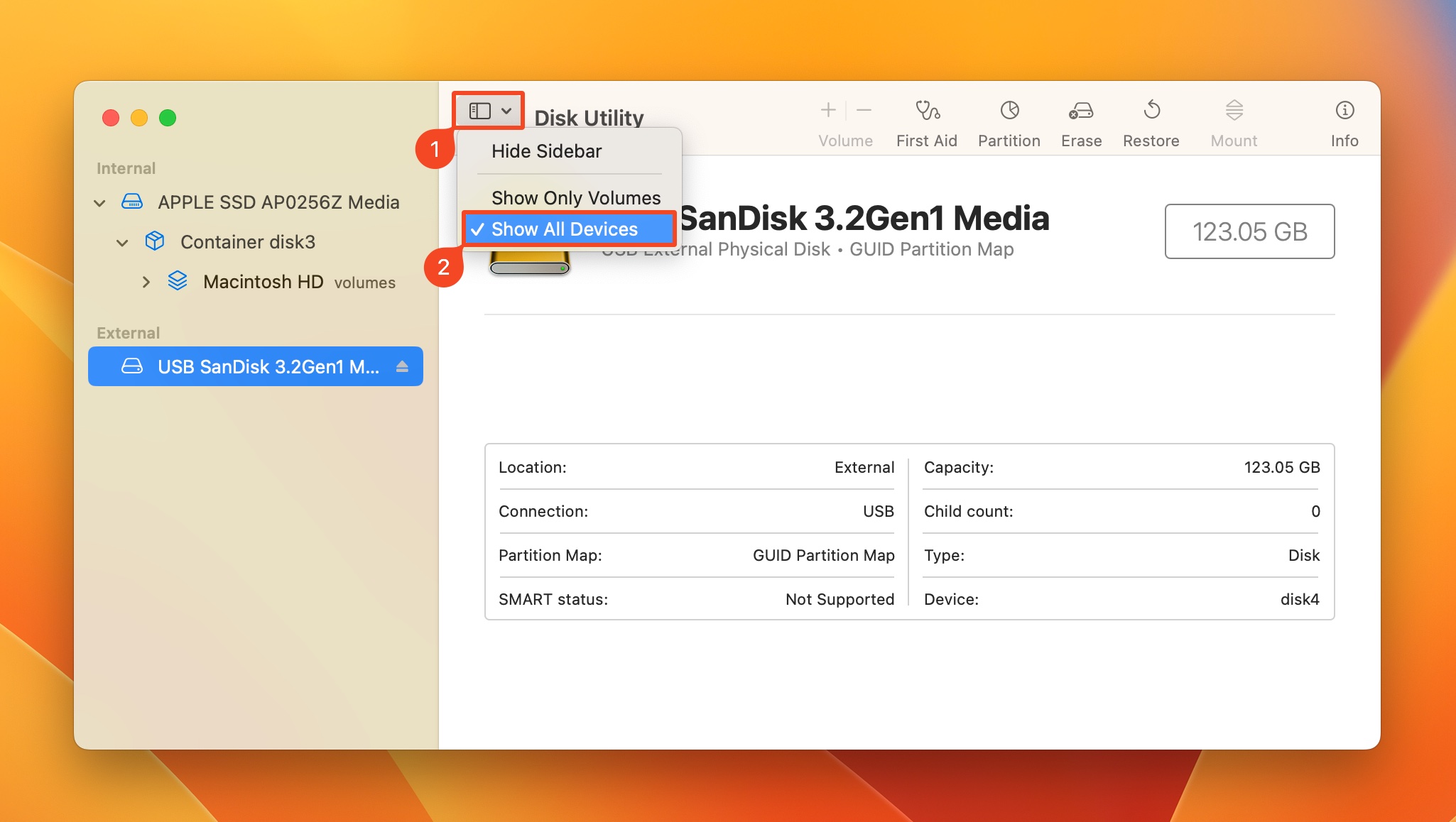Image resolution: width=1456 pixels, height=822 pixels.
Task: Select USB SanDisk 3.2Gen1 Media drive
Action: [256, 366]
